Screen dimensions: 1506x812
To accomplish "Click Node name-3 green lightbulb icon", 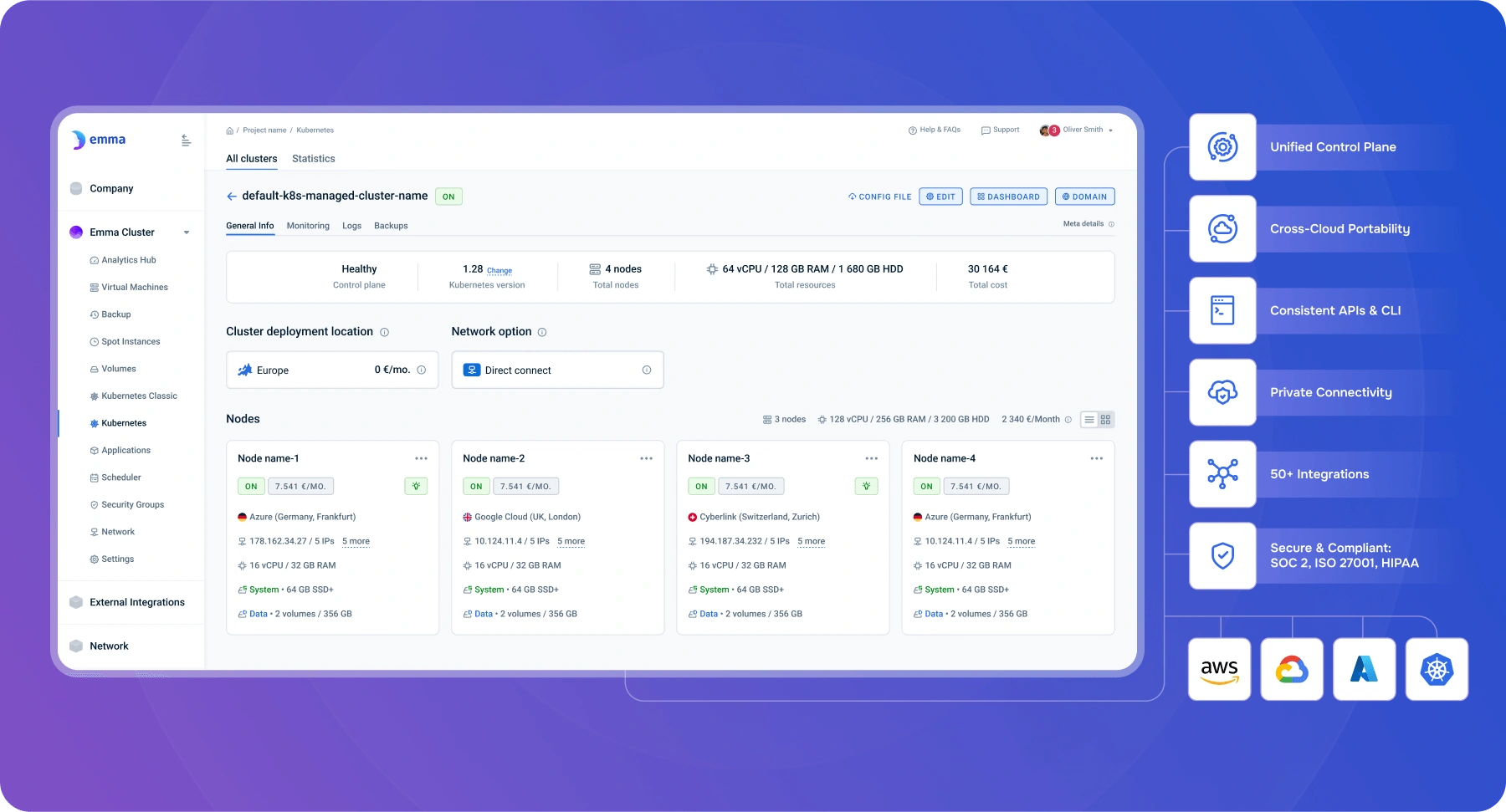I will point(867,486).
